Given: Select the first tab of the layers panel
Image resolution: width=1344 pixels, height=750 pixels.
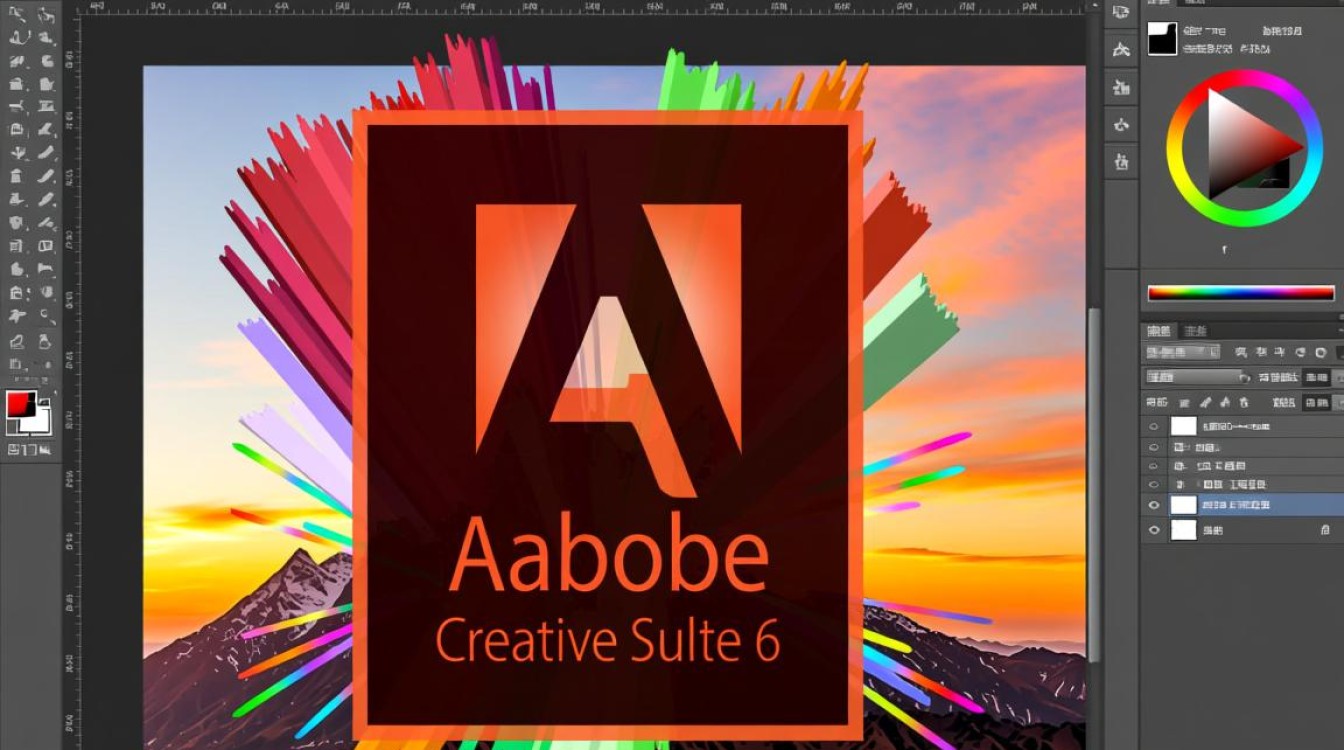Looking at the screenshot, I should point(1159,331).
